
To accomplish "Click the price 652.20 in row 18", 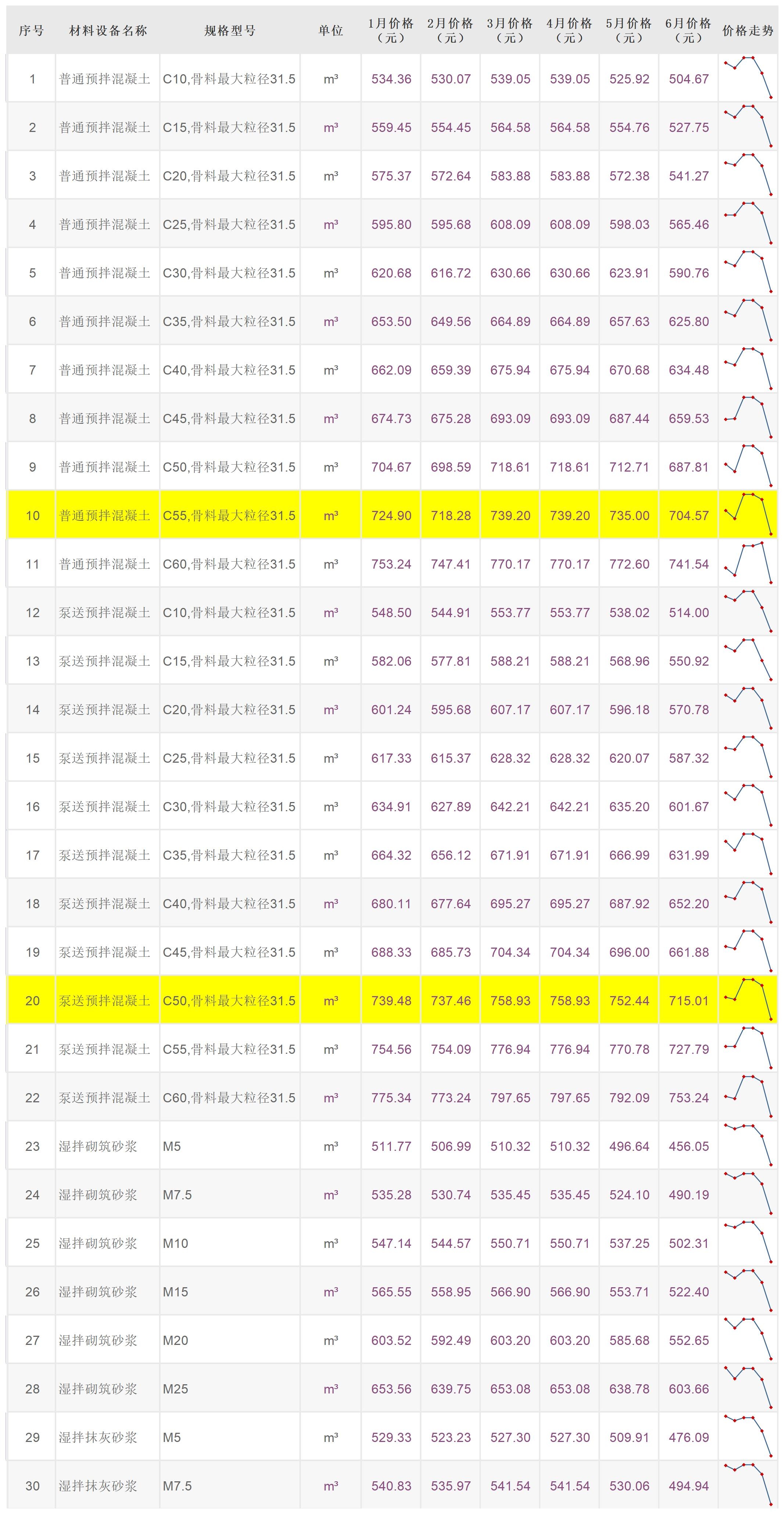I will click(688, 903).
